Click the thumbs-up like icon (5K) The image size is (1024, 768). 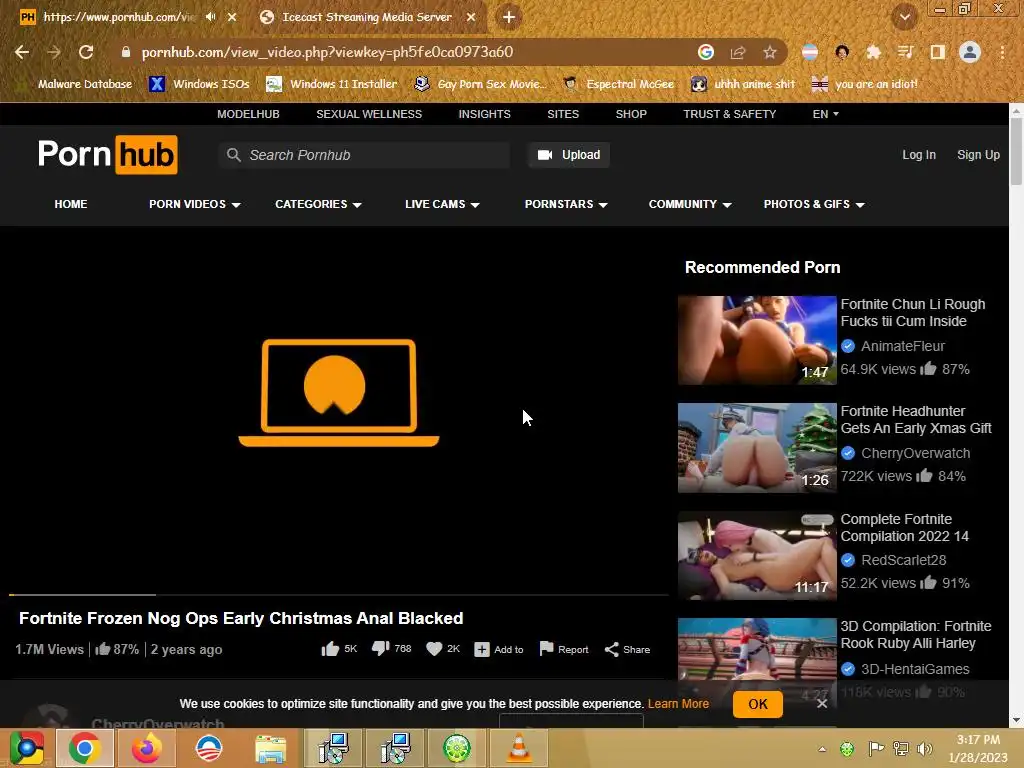tap(330, 648)
